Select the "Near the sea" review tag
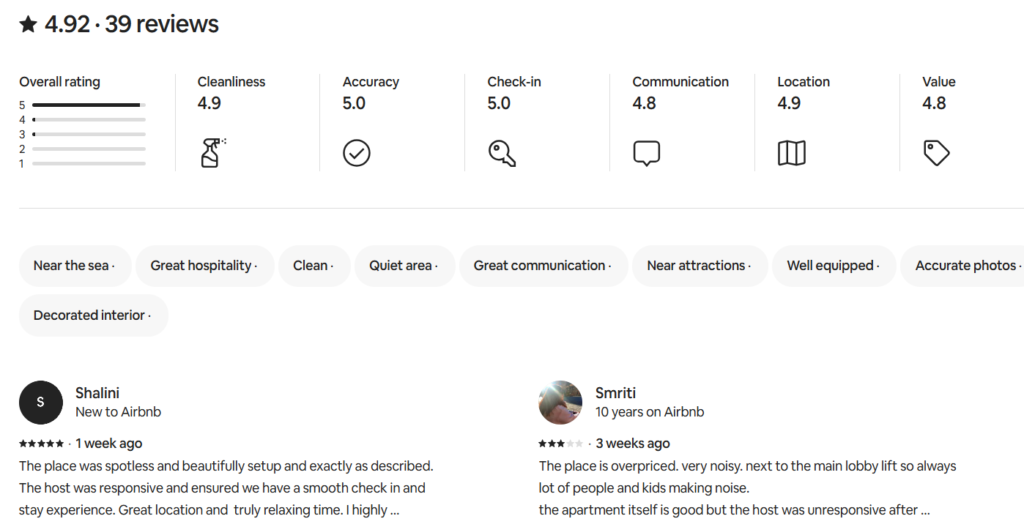 [x=74, y=266]
